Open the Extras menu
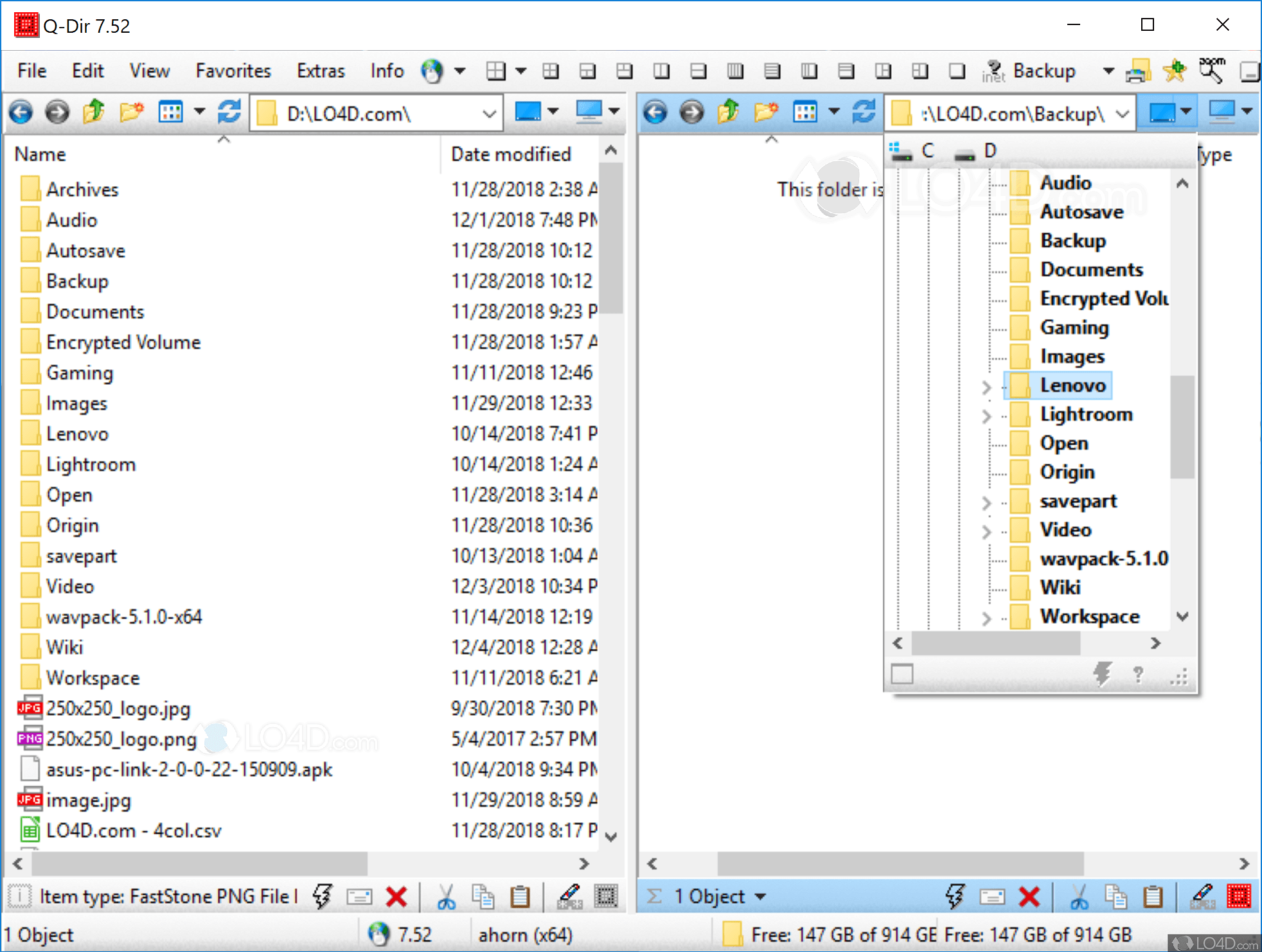Viewport: 1262px width, 952px height. pos(321,71)
